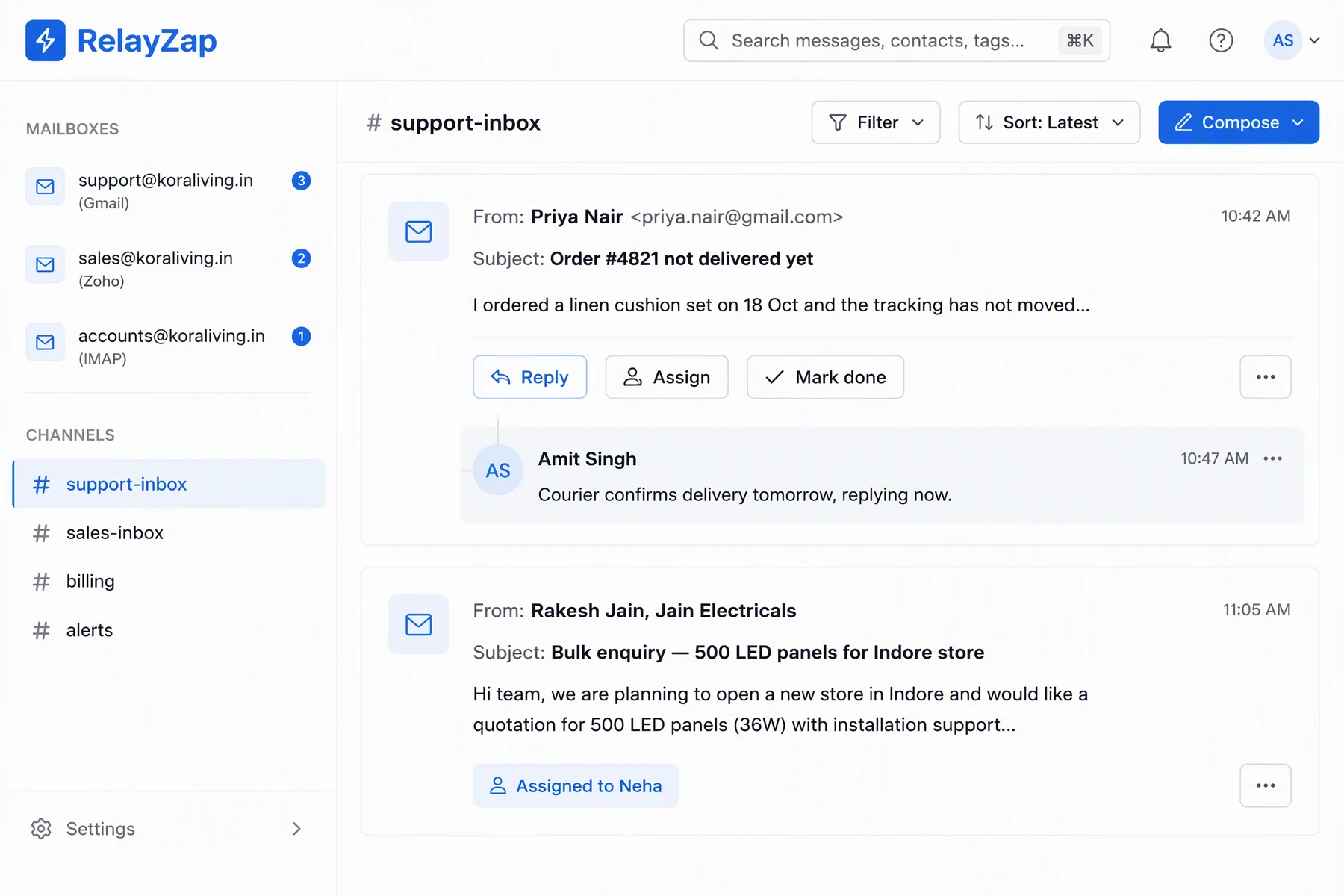
Task: Switch to the billing channel
Action: click(x=169, y=582)
